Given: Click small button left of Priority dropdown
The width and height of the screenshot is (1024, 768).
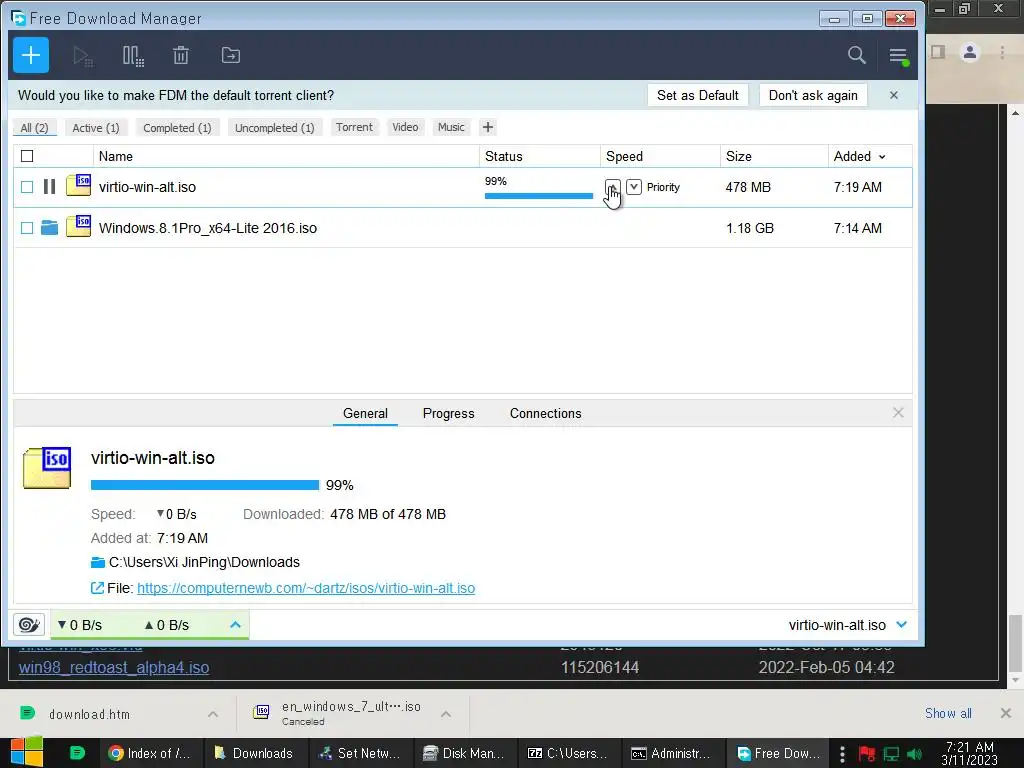Looking at the screenshot, I should tap(613, 187).
